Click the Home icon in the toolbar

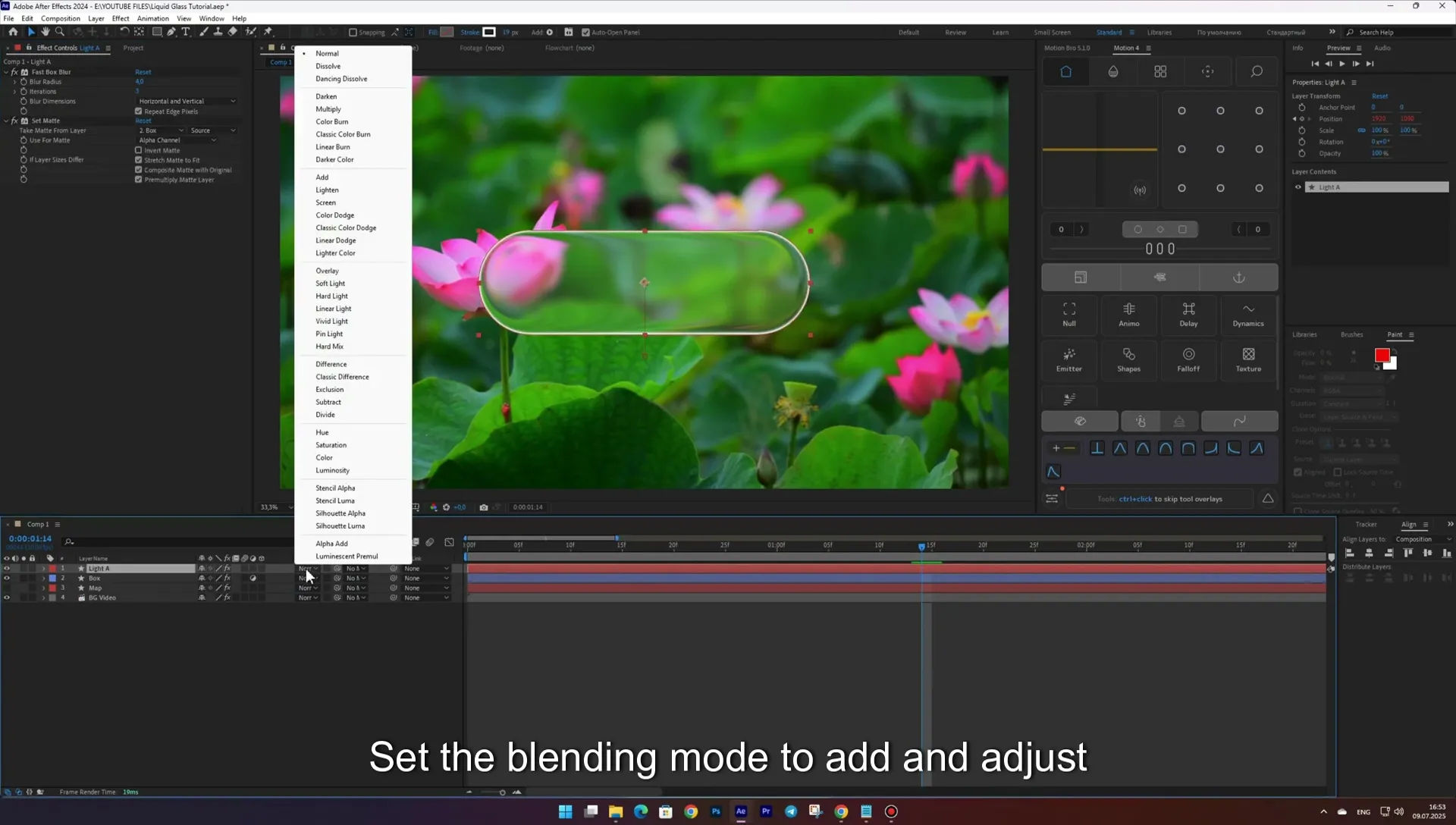[x=13, y=32]
